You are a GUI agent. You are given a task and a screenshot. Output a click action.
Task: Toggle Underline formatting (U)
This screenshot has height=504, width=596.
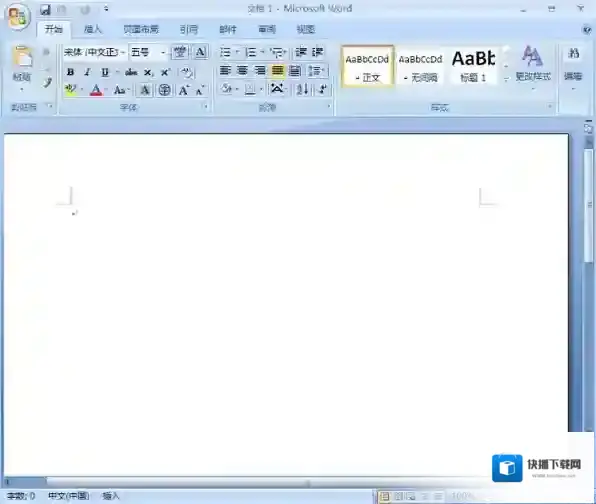point(105,72)
